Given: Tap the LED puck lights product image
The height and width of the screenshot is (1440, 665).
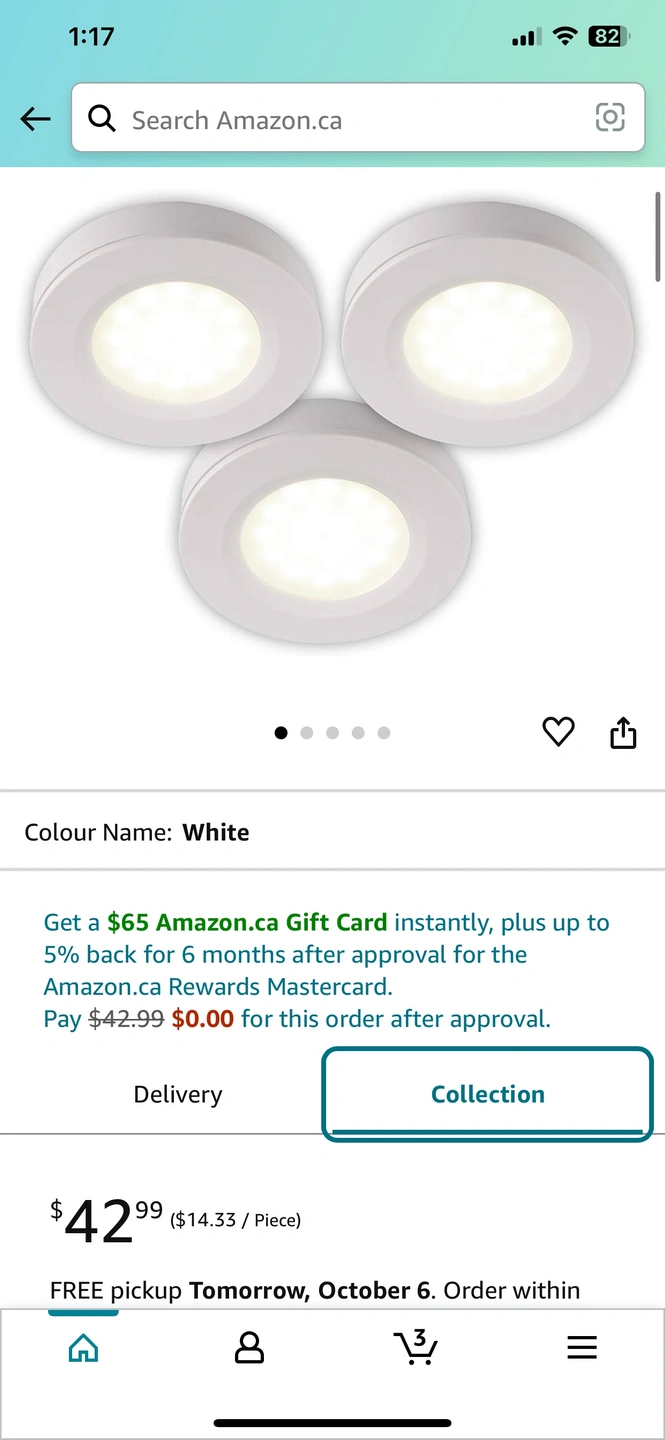Looking at the screenshot, I should [x=330, y=420].
